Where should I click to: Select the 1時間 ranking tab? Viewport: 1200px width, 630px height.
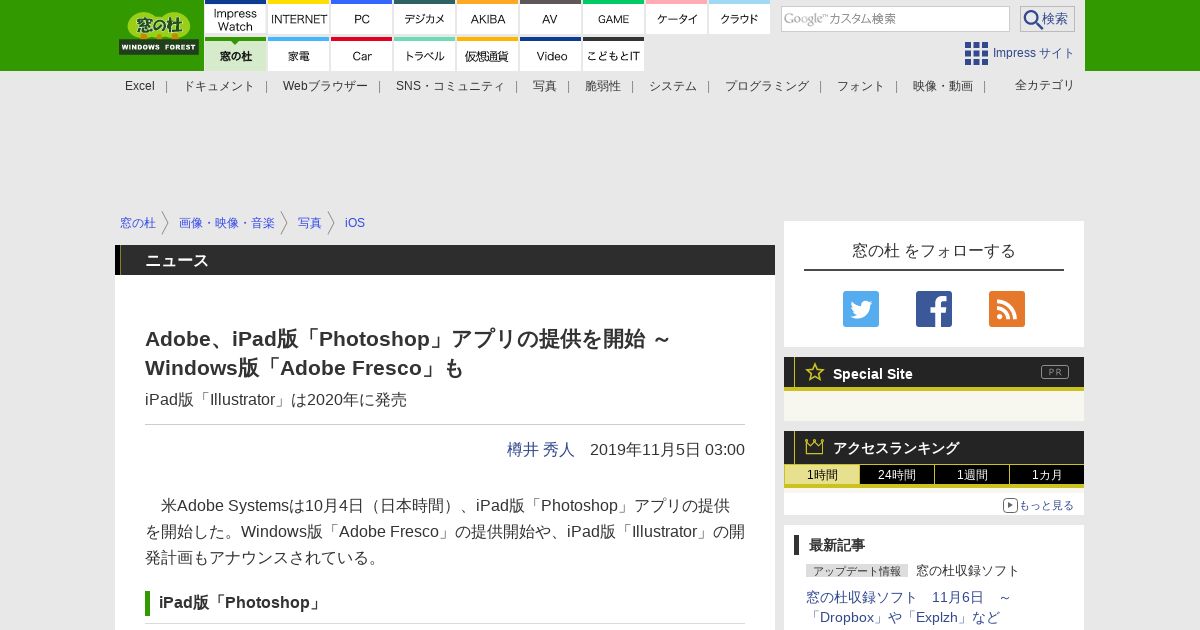(822, 475)
